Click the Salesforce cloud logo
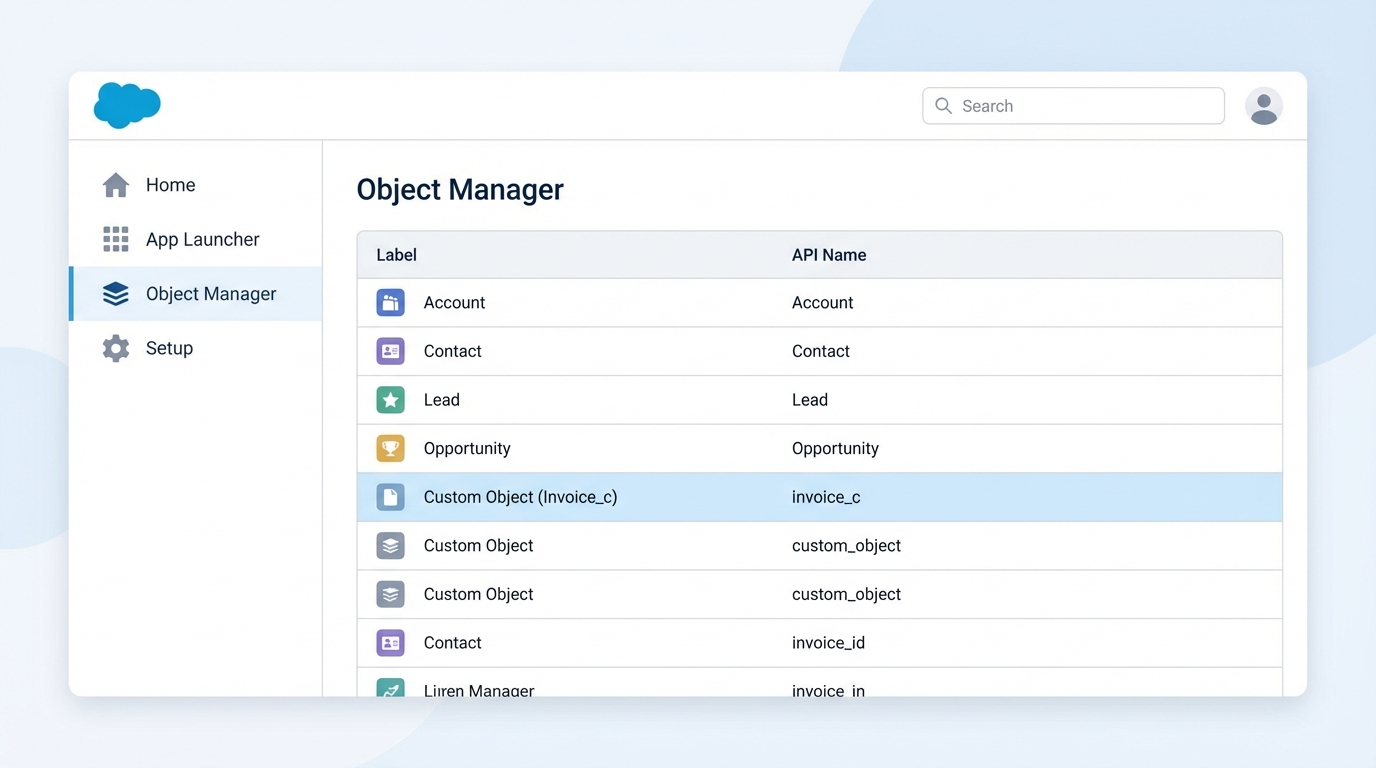 click(x=127, y=104)
